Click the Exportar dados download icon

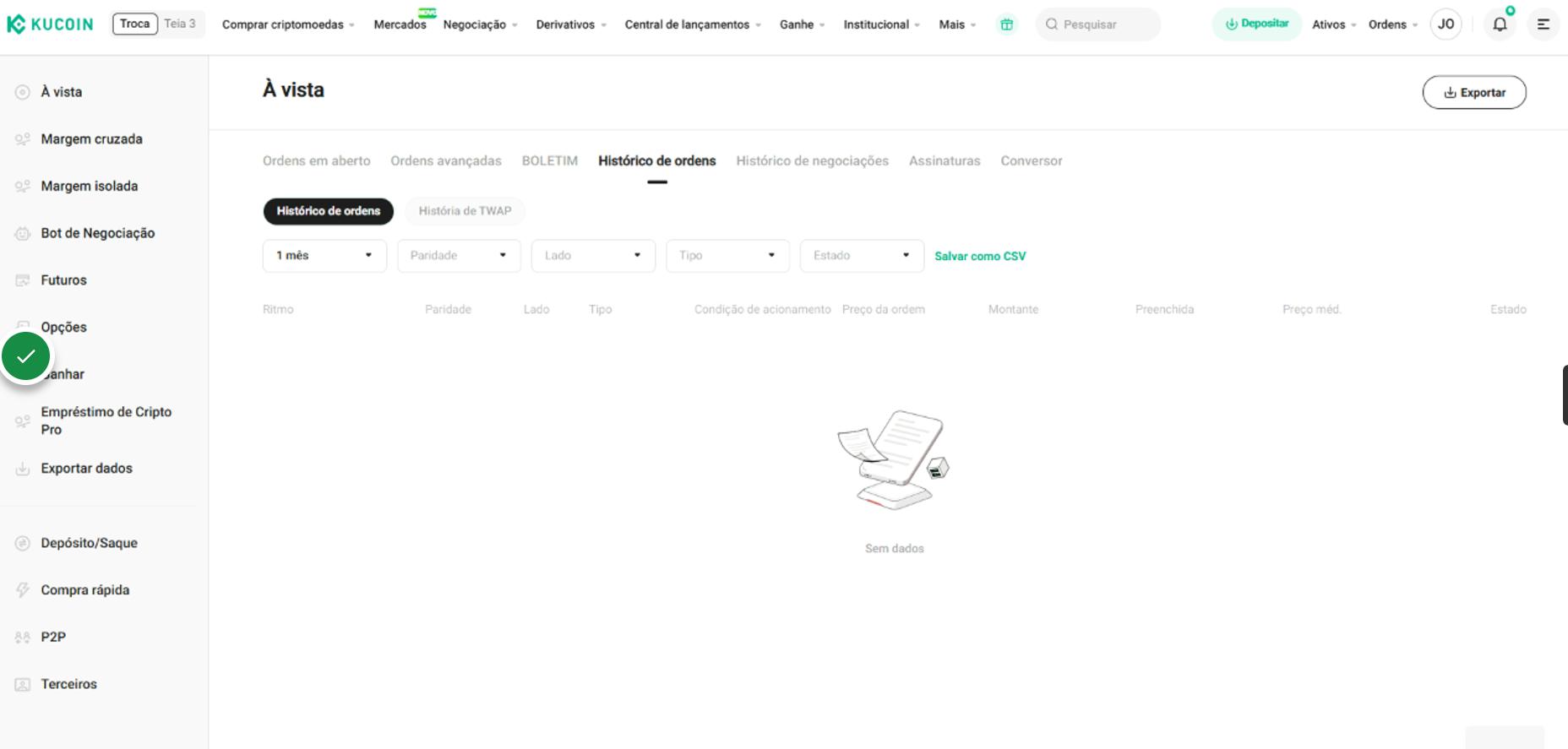23,469
